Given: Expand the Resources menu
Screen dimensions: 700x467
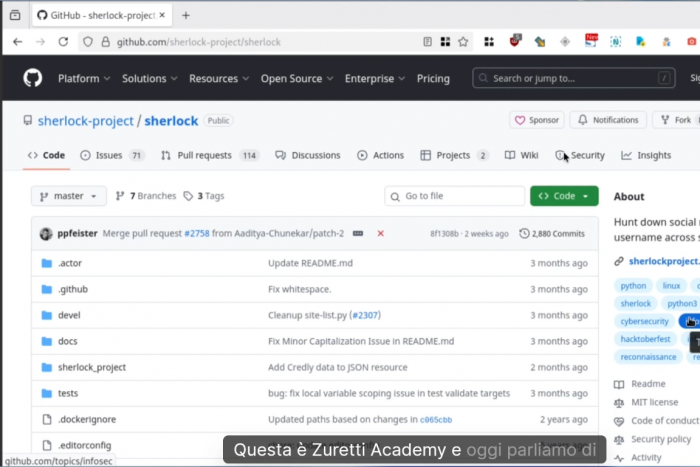Looking at the screenshot, I should 219,79.
